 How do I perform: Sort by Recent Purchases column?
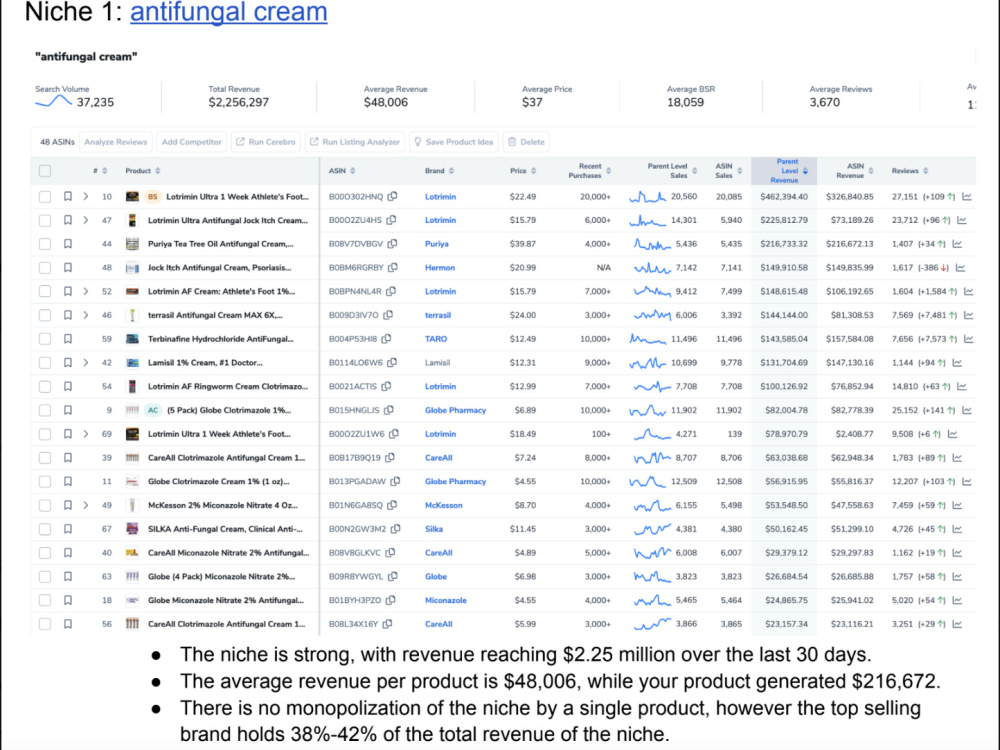point(590,171)
